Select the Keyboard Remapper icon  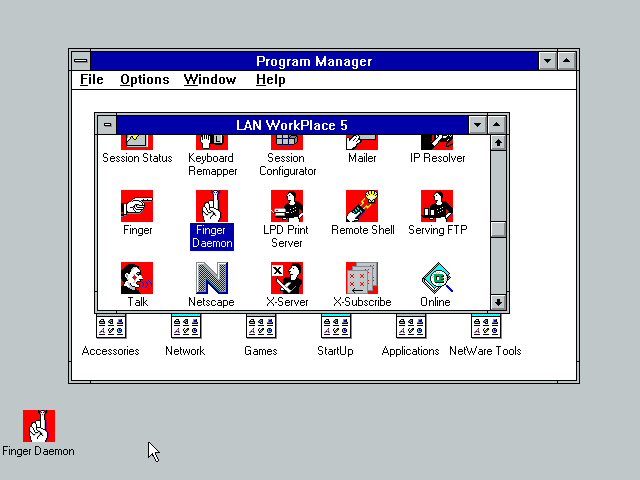pyautogui.click(x=212, y=142)
